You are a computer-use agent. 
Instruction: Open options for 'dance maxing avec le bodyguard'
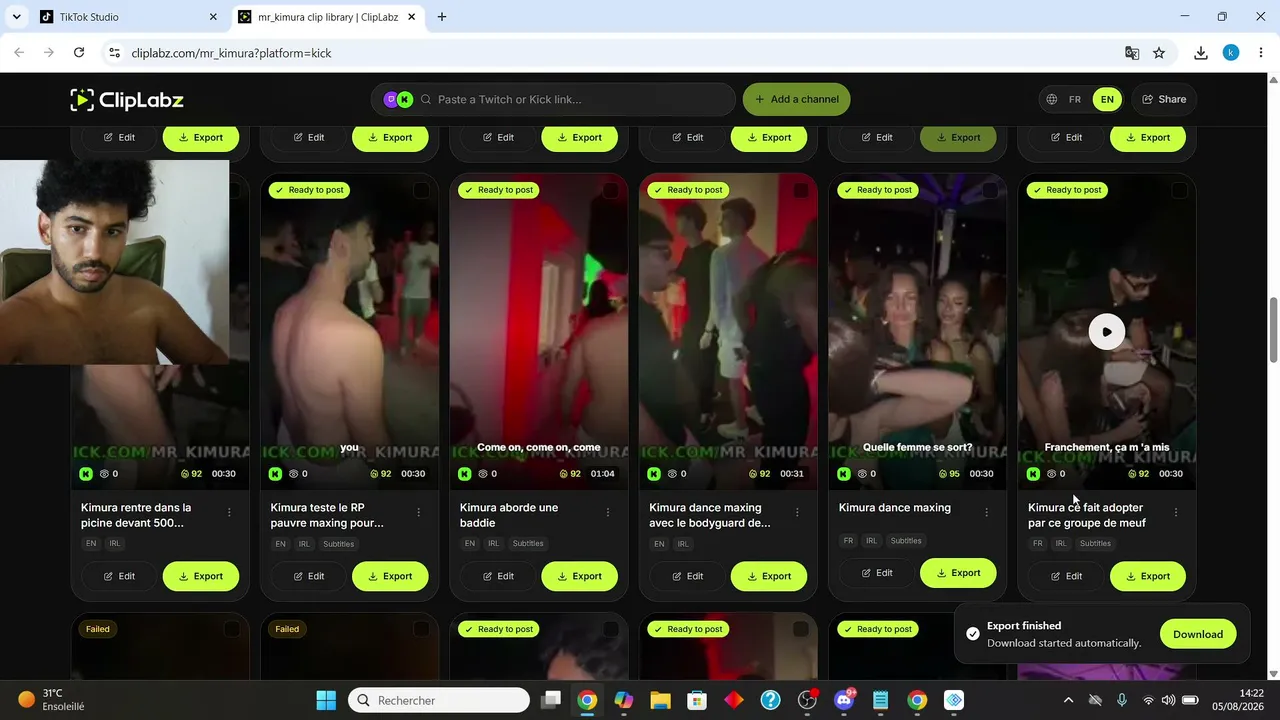pyautogui.click(x=797, y=512)
